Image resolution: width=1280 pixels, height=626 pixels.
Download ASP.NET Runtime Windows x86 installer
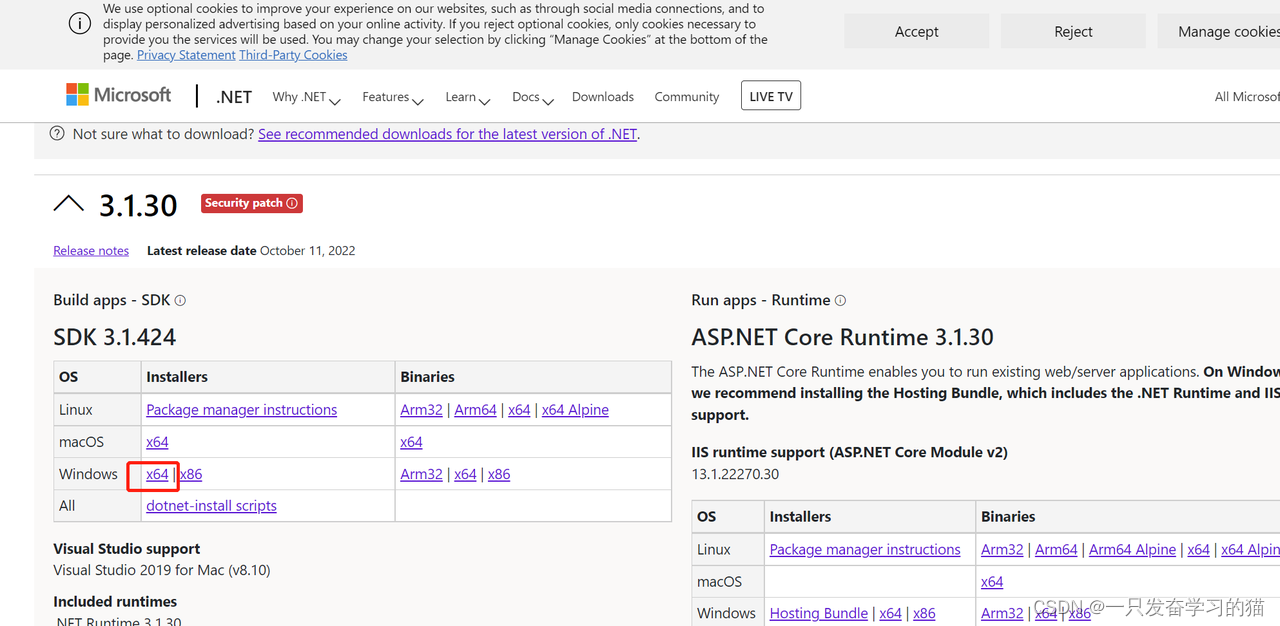[924, 614]
